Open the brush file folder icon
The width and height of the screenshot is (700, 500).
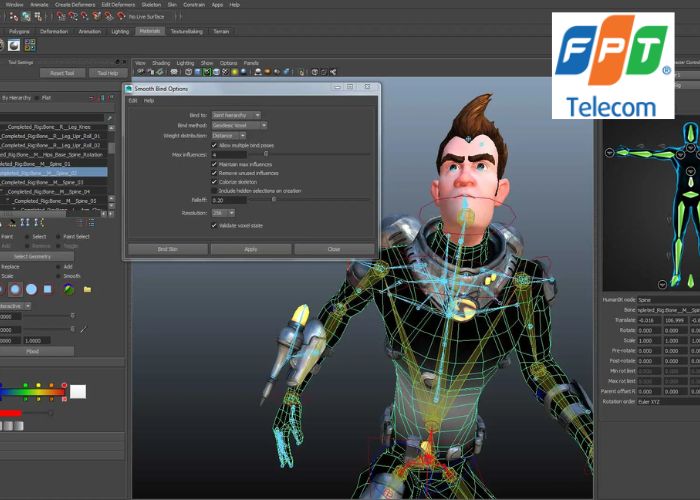click(x=87, y=289)
